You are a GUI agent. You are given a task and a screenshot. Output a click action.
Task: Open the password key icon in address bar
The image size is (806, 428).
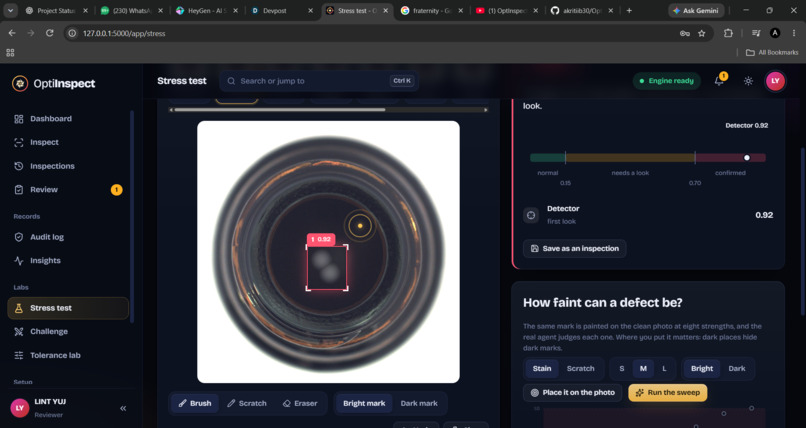(x=685, y=33)
